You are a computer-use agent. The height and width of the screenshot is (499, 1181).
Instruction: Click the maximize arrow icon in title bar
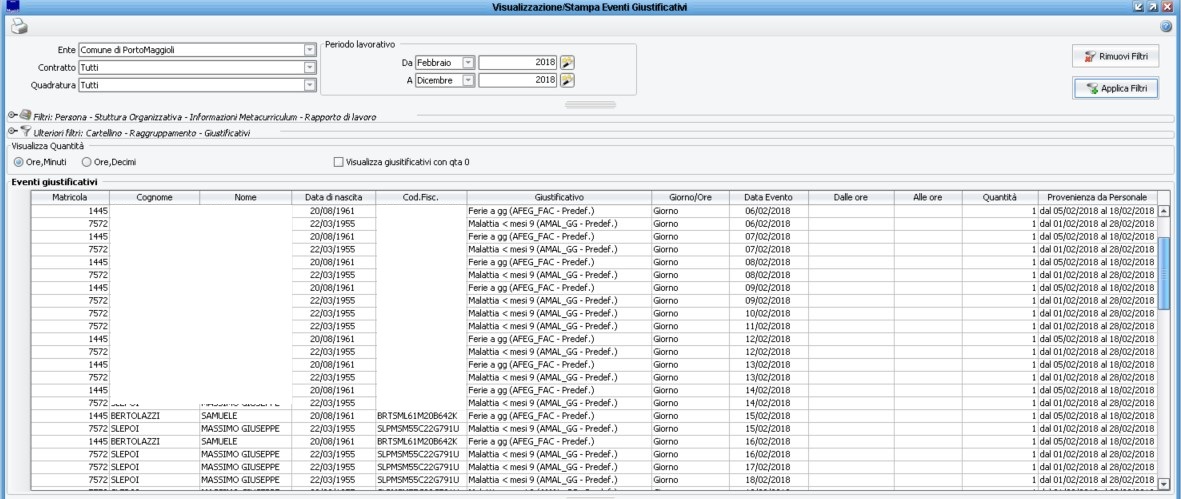coord(1152,7)
